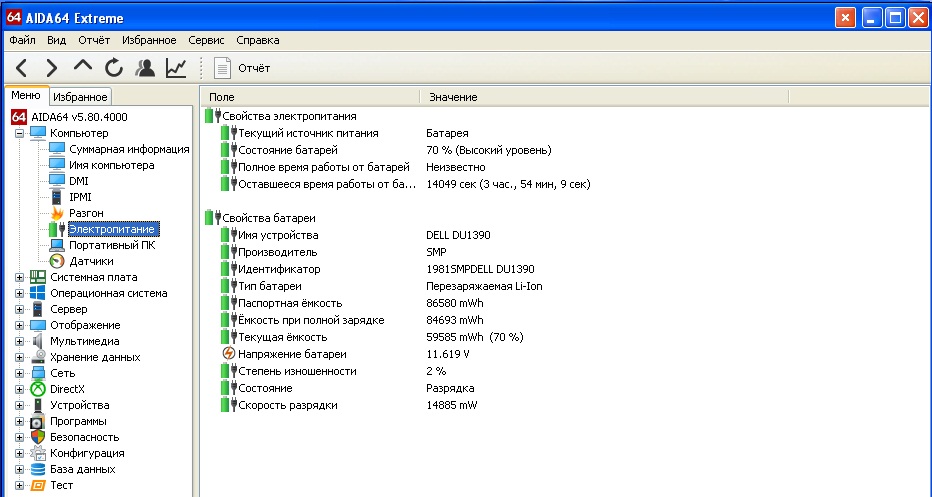Open the Файл menu
Viewport: 932px width, 497px height.
tap(22, 40)
